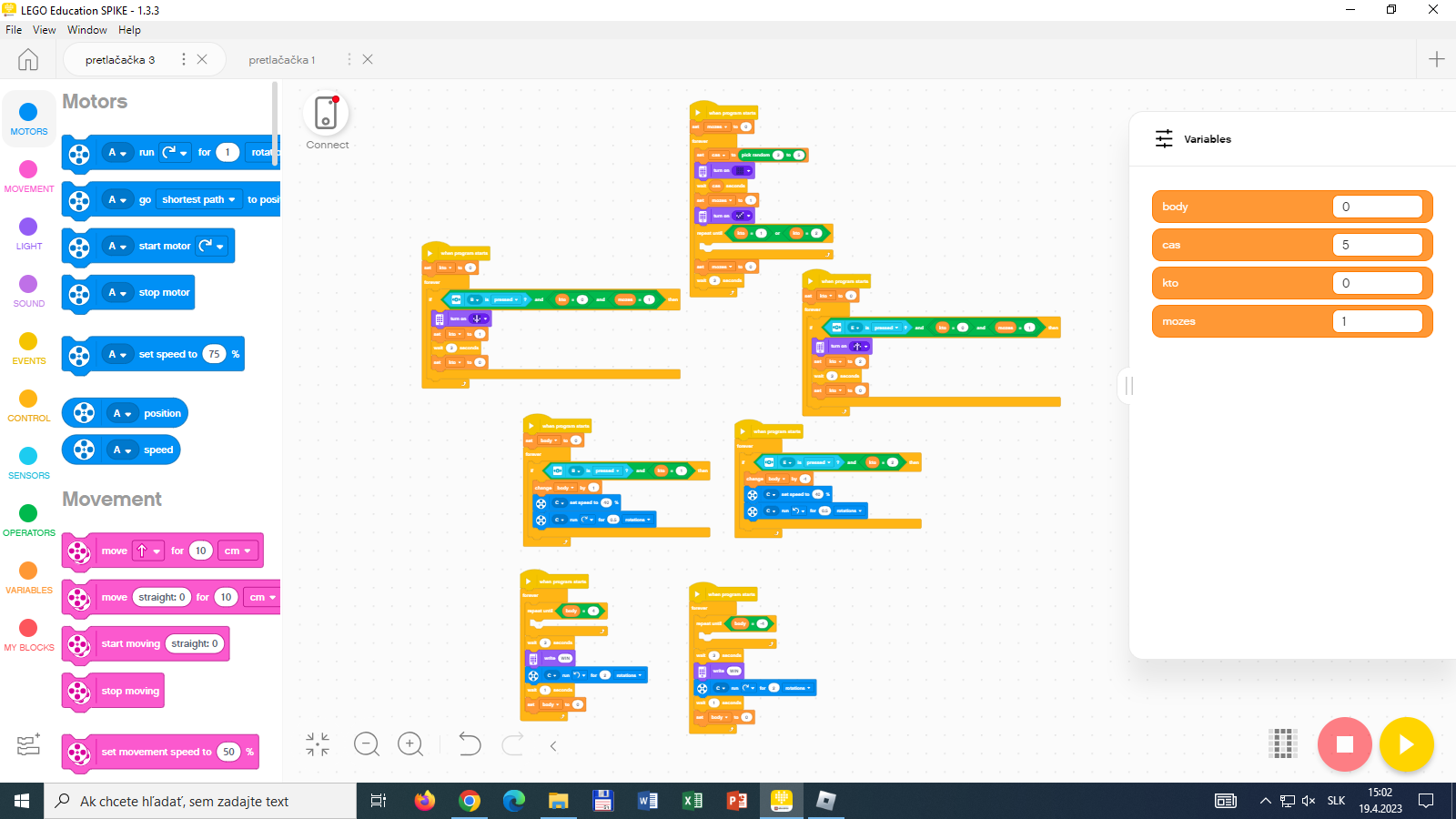Viewport: 1456px width, 819px height.
Task: Expand the shortest path dropdown
Action: [x=198, y=199]
